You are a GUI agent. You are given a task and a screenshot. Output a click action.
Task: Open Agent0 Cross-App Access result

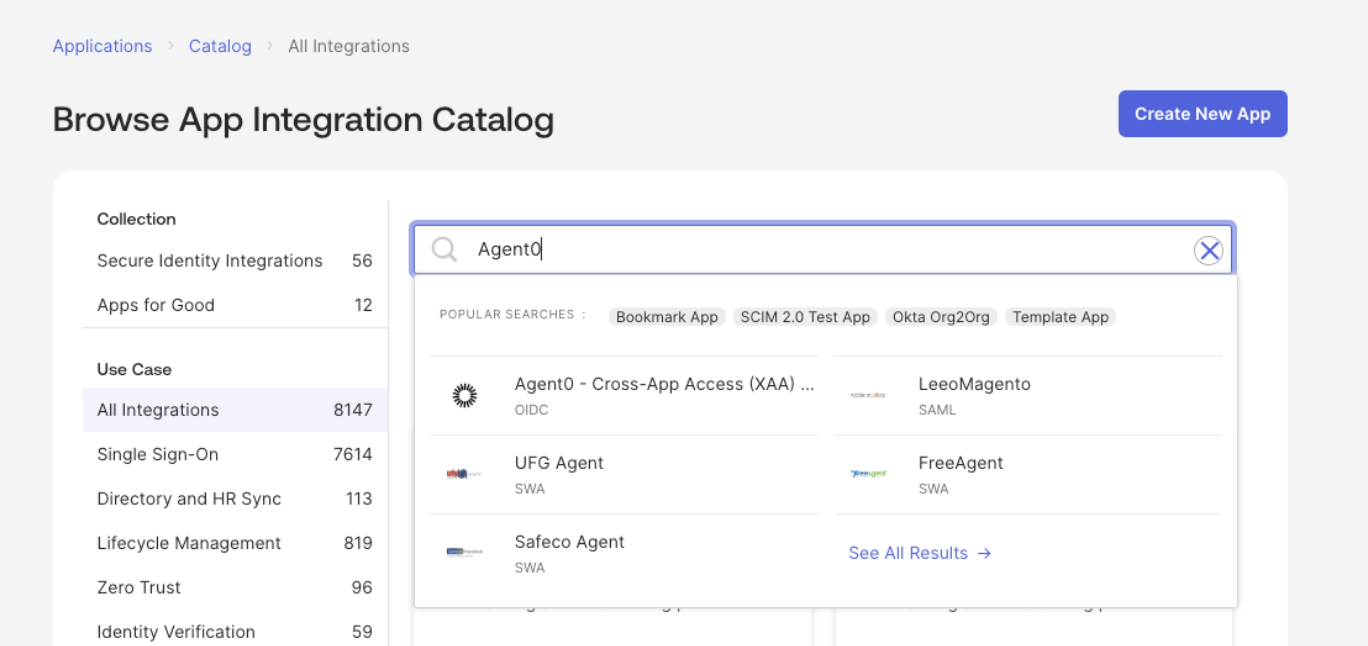point(664,385)
